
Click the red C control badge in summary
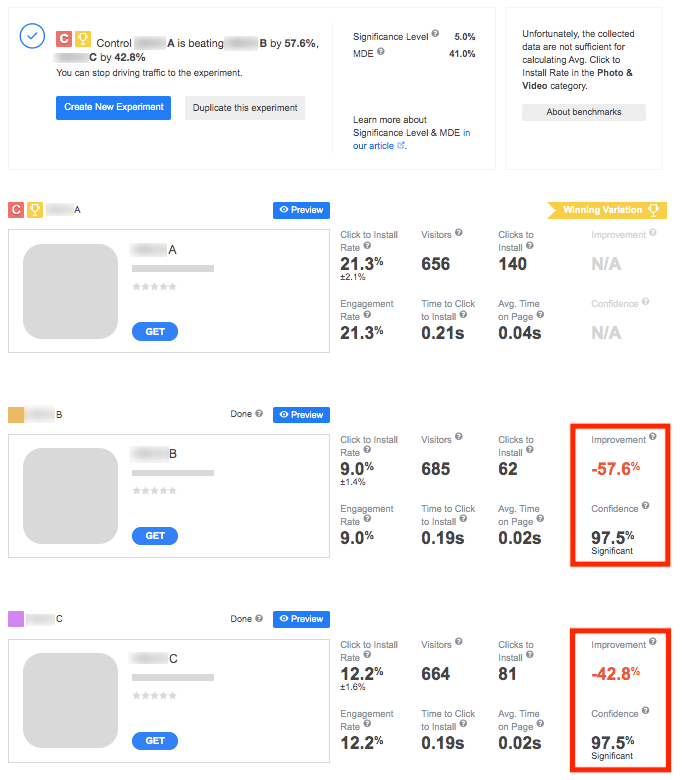[64, 40]
